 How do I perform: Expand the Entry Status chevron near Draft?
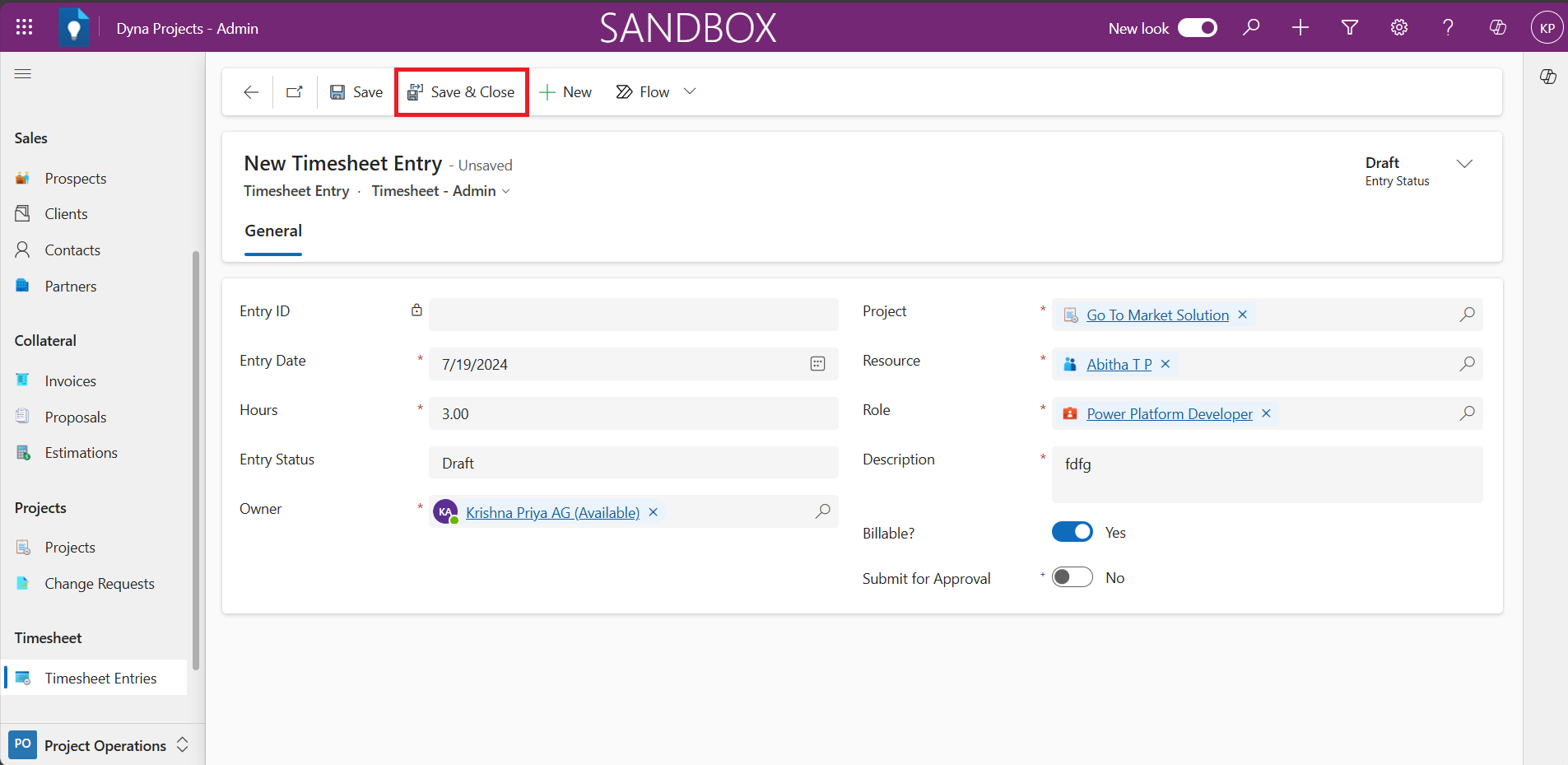[1465, 163]
